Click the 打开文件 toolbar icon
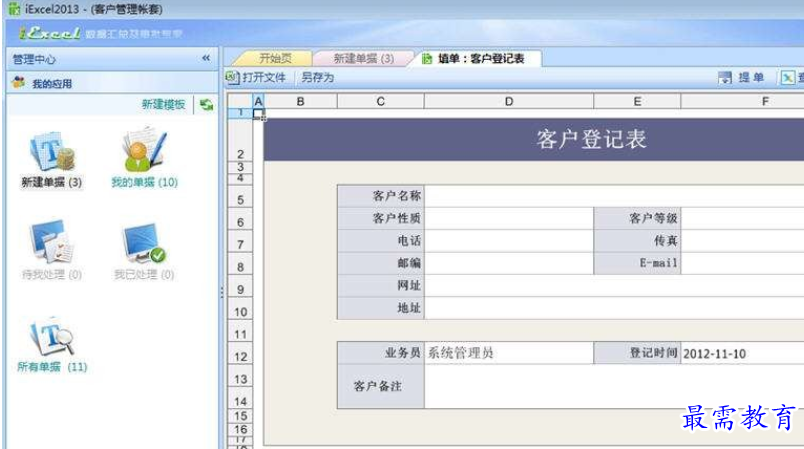Image resolution: width=804 pixels, height=449 pixels. (232, 77)
